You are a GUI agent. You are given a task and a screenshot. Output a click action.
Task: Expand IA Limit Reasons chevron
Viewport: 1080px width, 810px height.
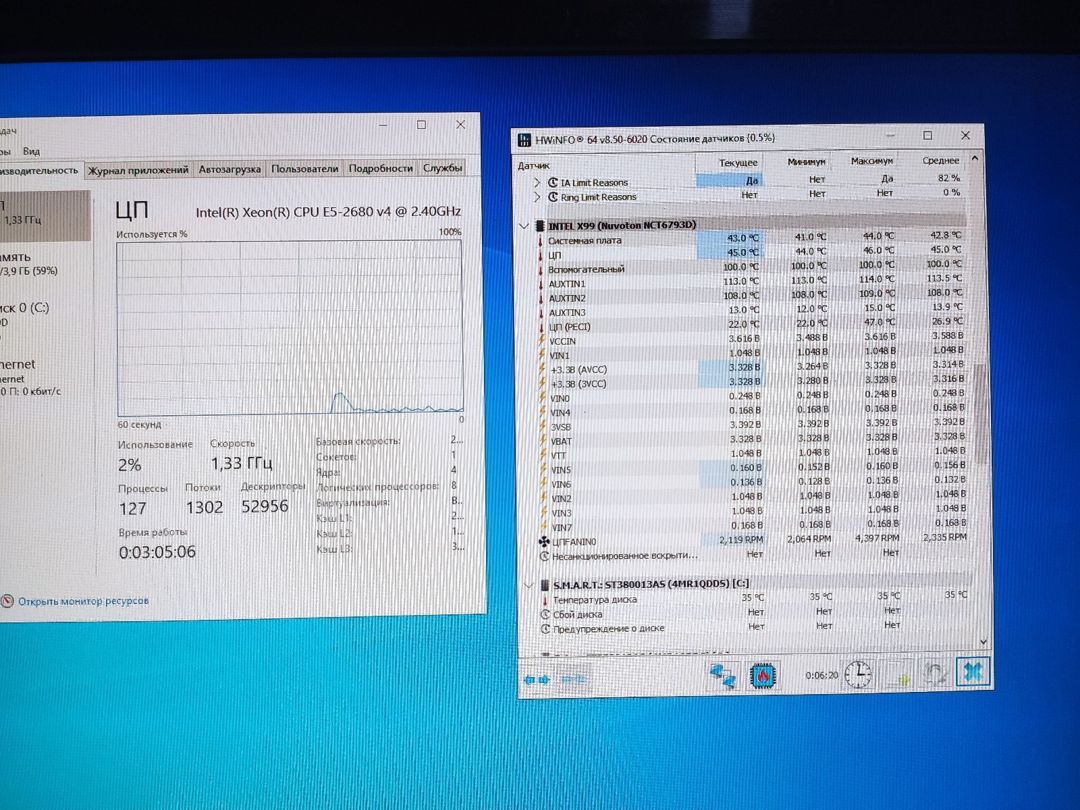537,183
